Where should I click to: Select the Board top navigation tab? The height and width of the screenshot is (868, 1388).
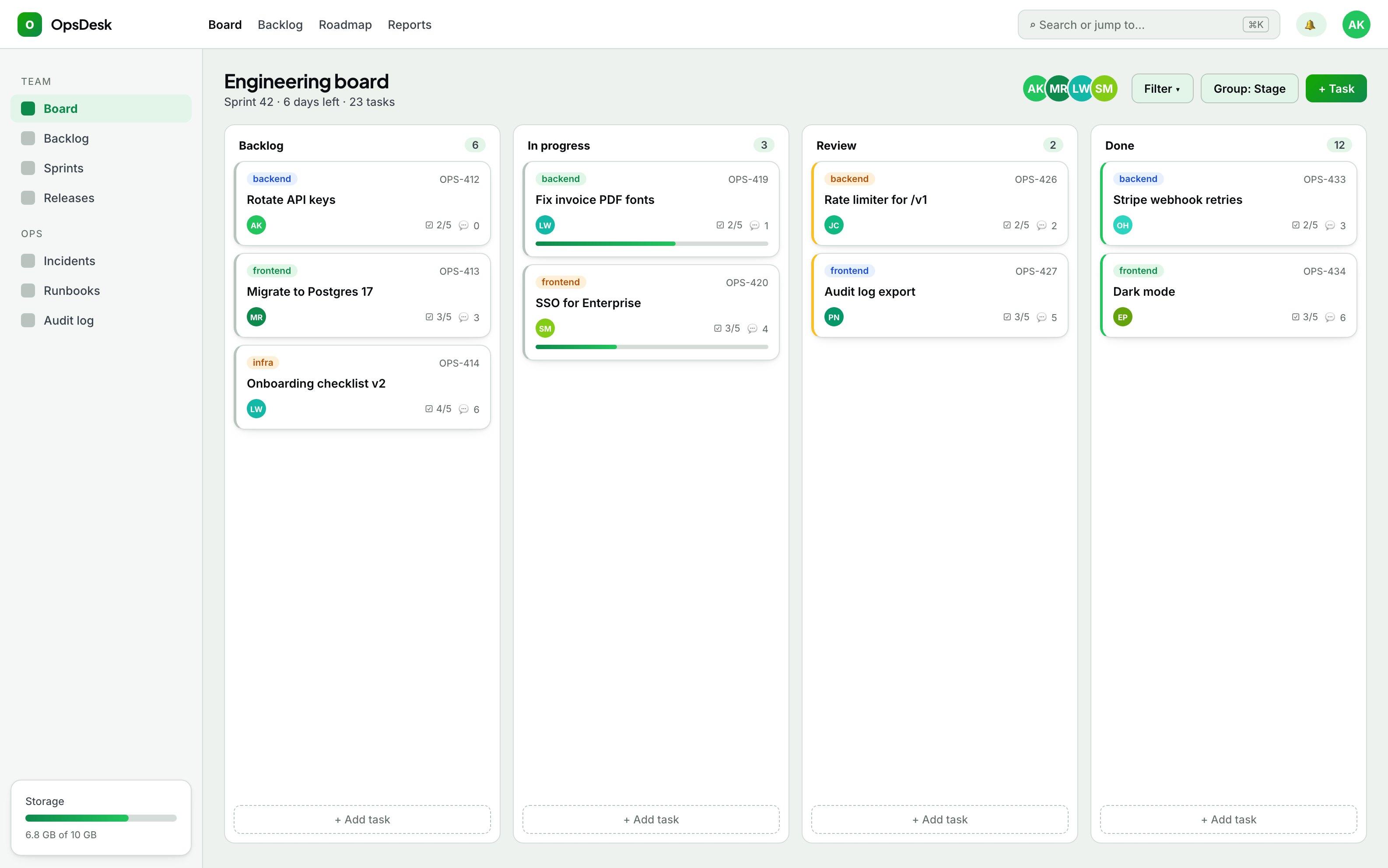[225, 24]
